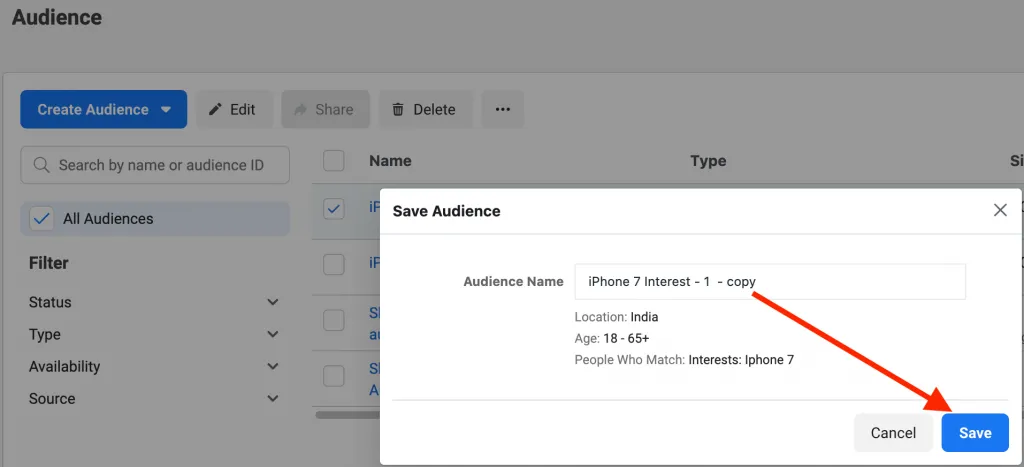Click the Save Audience dialog title
The image size is (1024, 467).
446,211
